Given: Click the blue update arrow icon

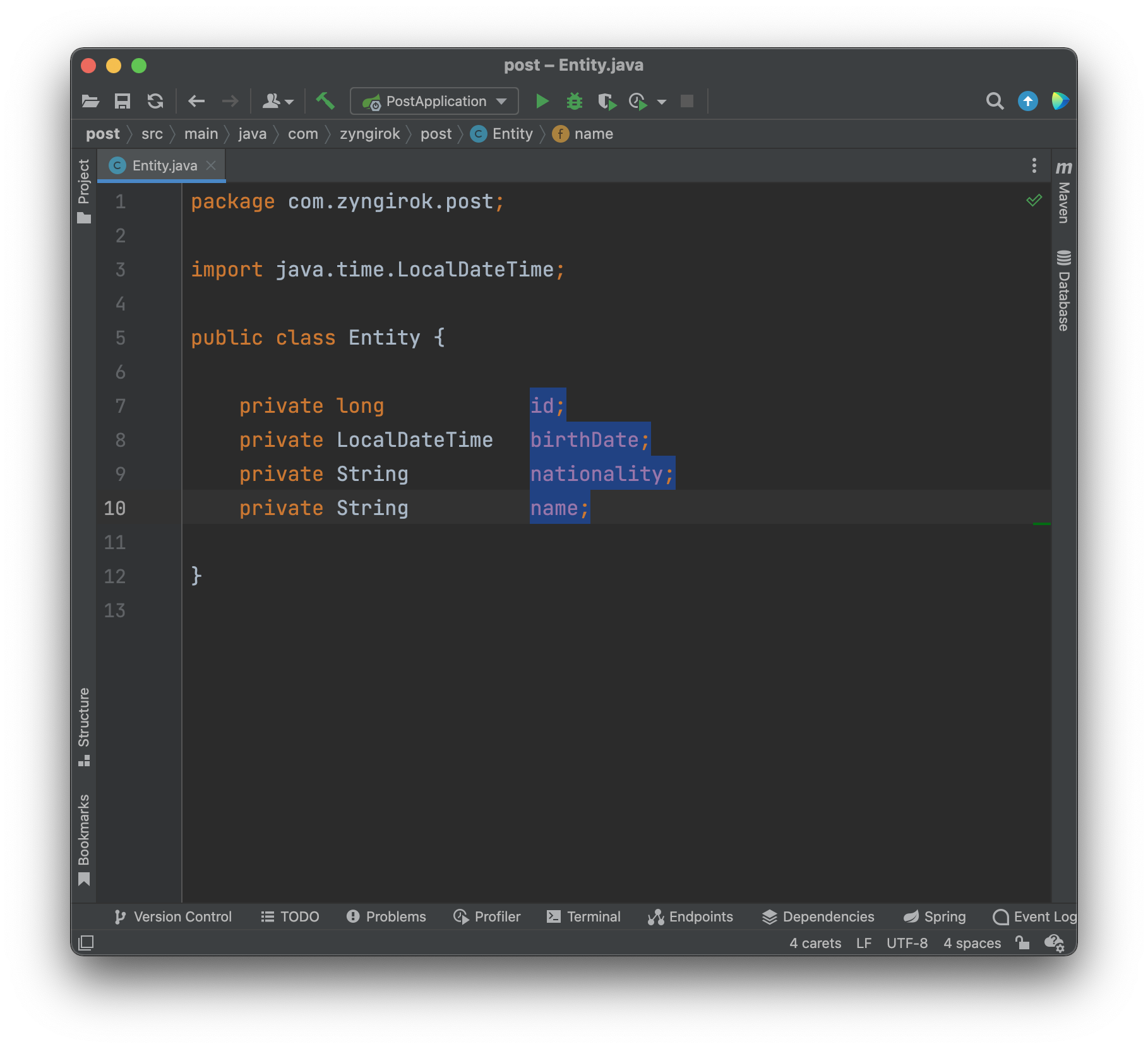Looking at the screenshot, I should 1028,101.
